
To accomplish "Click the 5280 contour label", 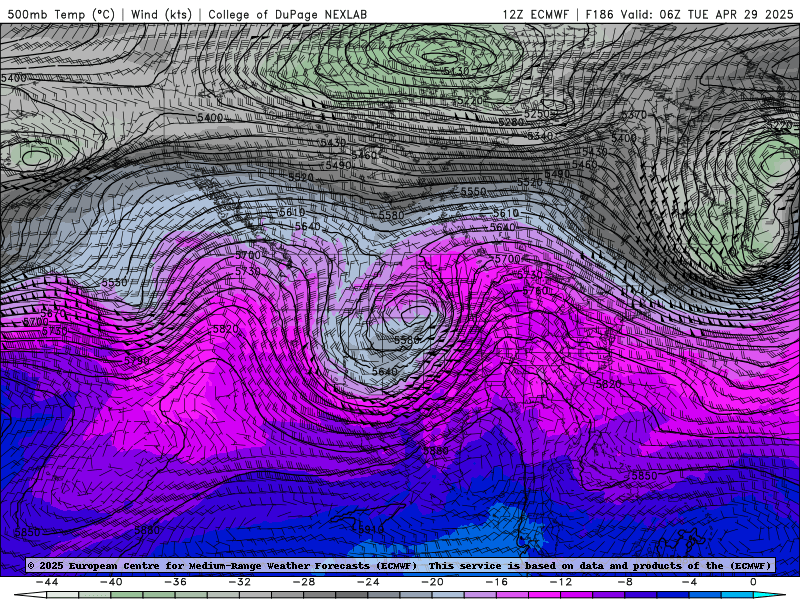I will tap(511, 122).
